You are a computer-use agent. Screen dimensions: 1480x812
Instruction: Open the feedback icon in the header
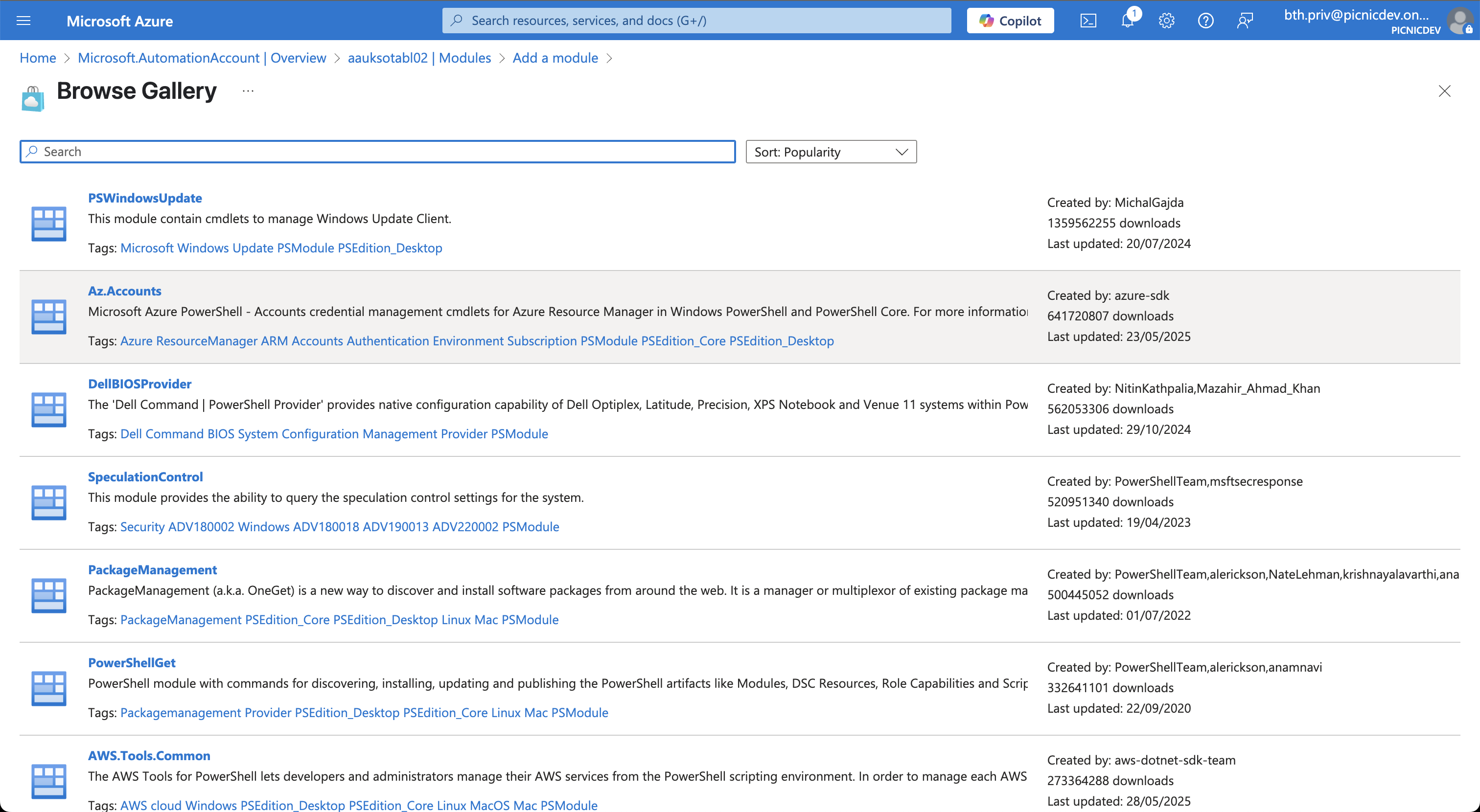1245,21
